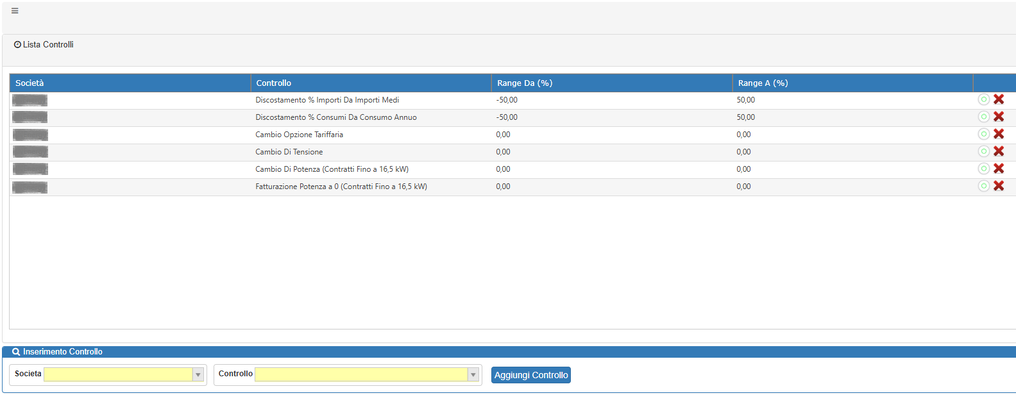The height and width of the screenshot is (400, 1016).
Task: Open the Controllo dropdown arrow
Action: tap(473, 375)
